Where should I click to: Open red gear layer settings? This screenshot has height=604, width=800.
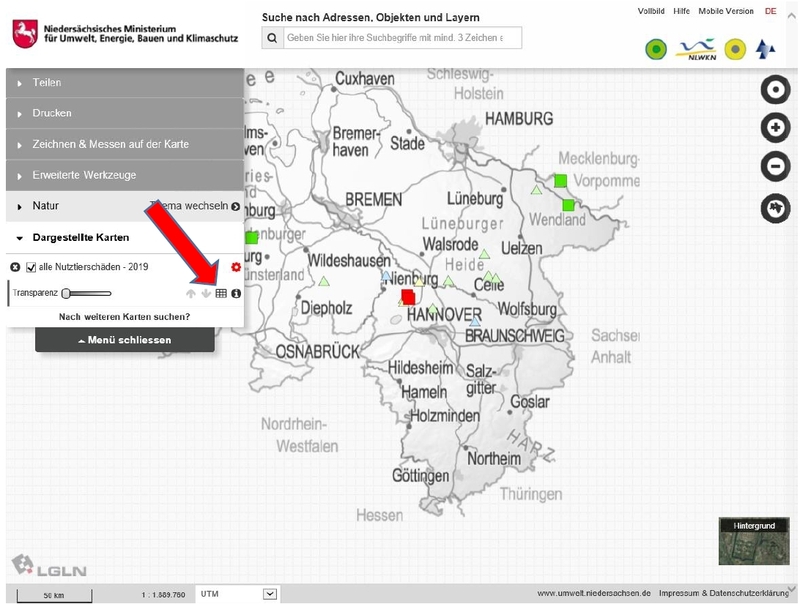coord(236,267)
